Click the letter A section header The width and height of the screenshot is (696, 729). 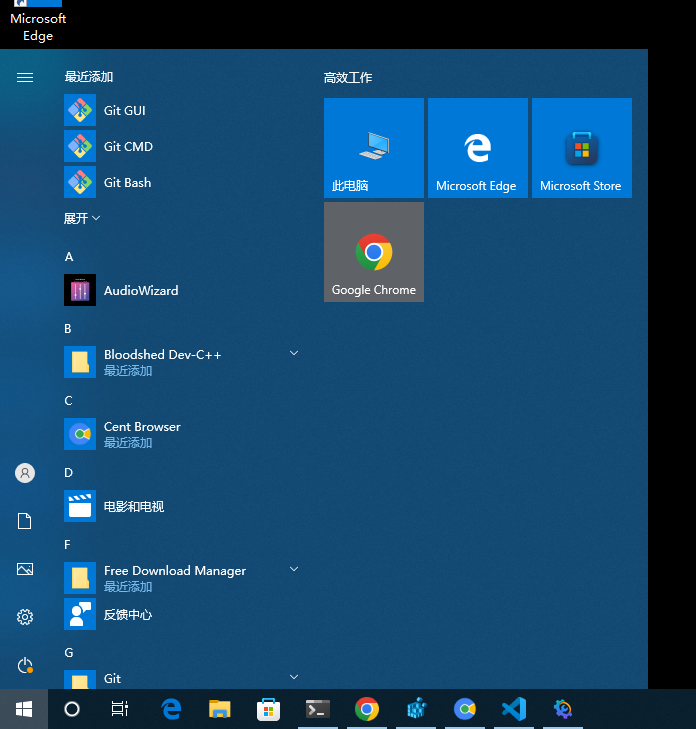pos(69,257)
